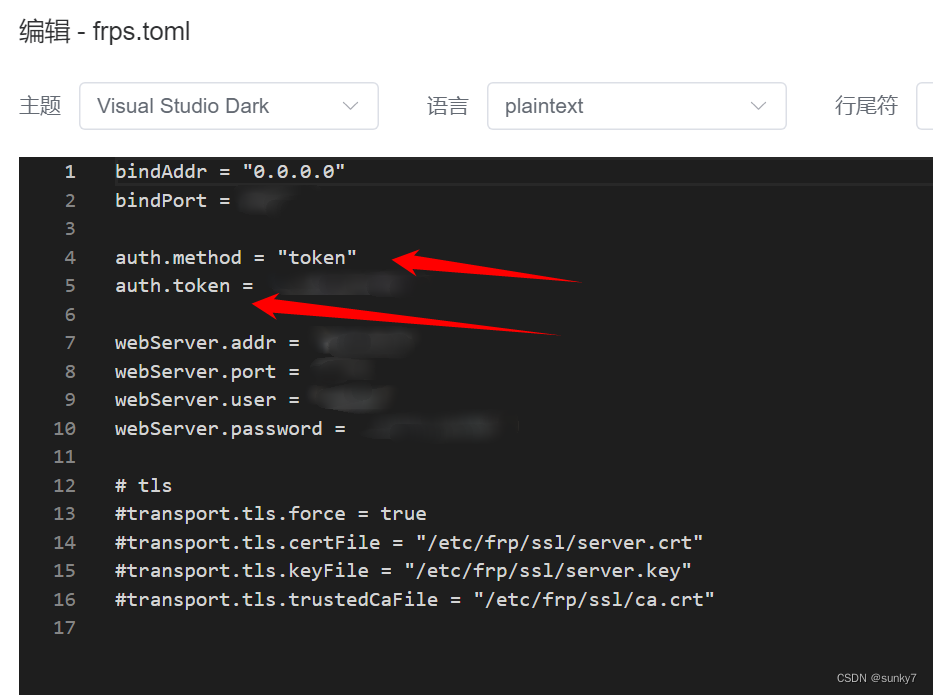Open the line-ending dropdown at right edge

click(924, 106)
